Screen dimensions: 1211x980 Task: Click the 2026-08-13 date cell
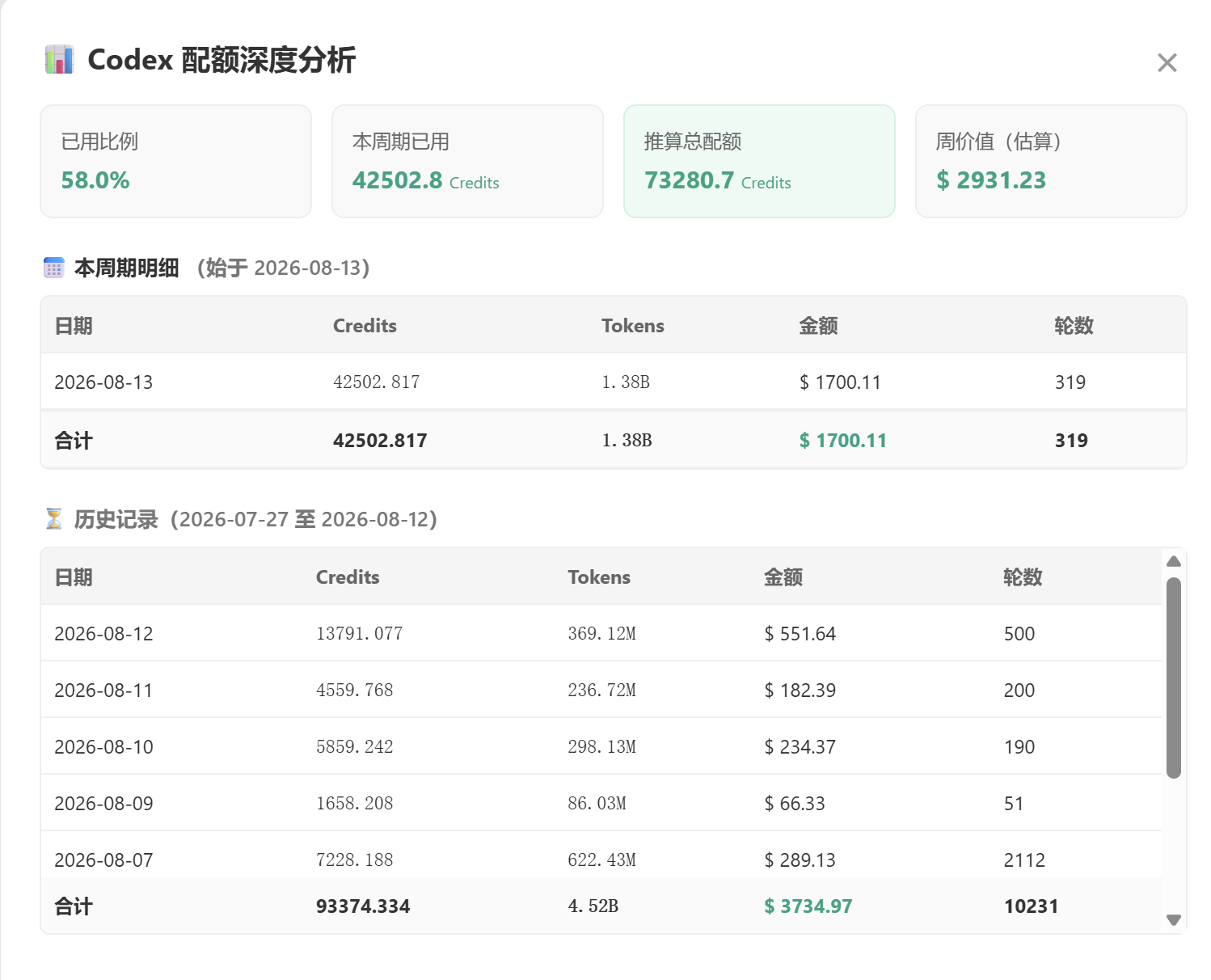pos(103,382)
